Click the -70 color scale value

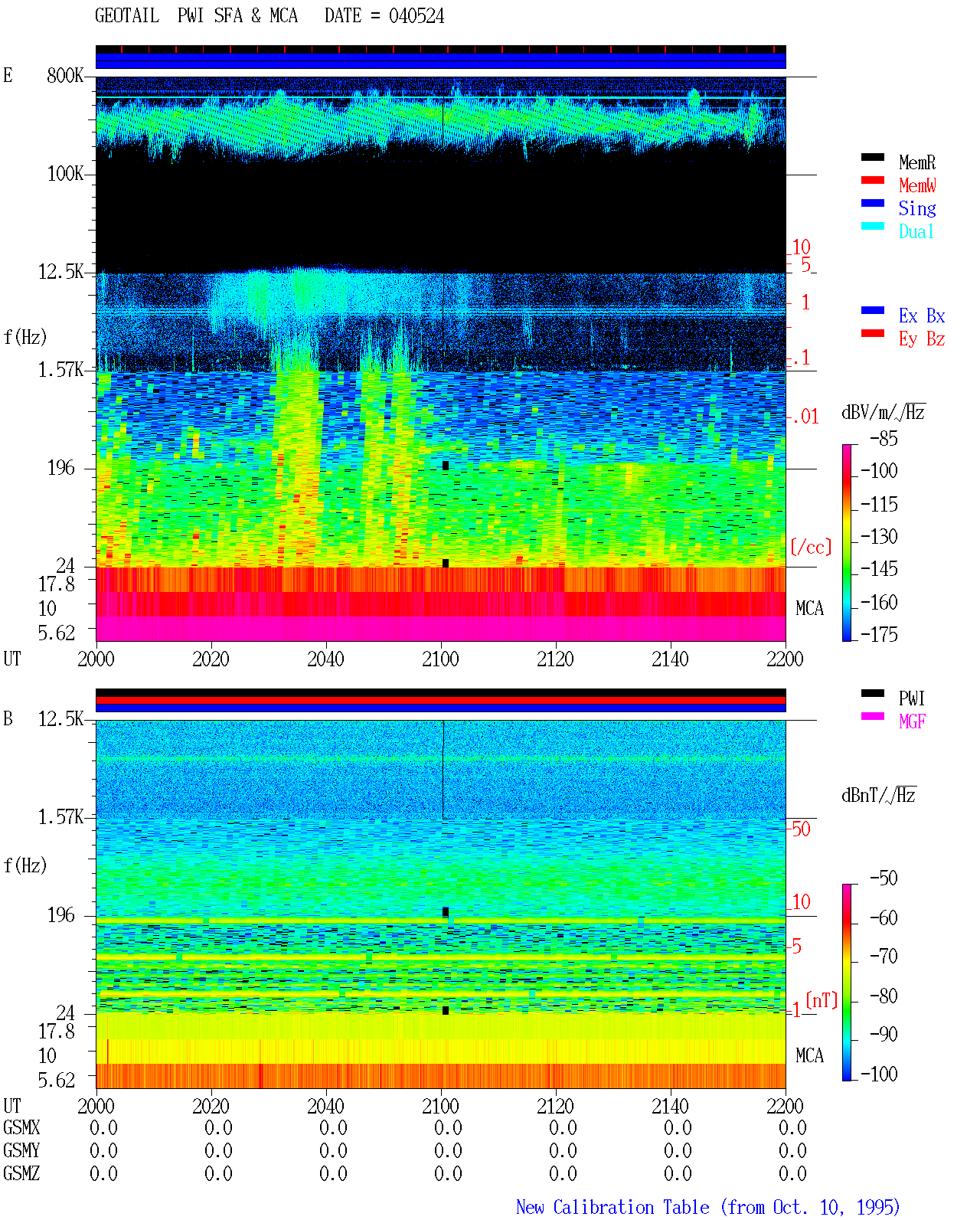pos(884,956)
